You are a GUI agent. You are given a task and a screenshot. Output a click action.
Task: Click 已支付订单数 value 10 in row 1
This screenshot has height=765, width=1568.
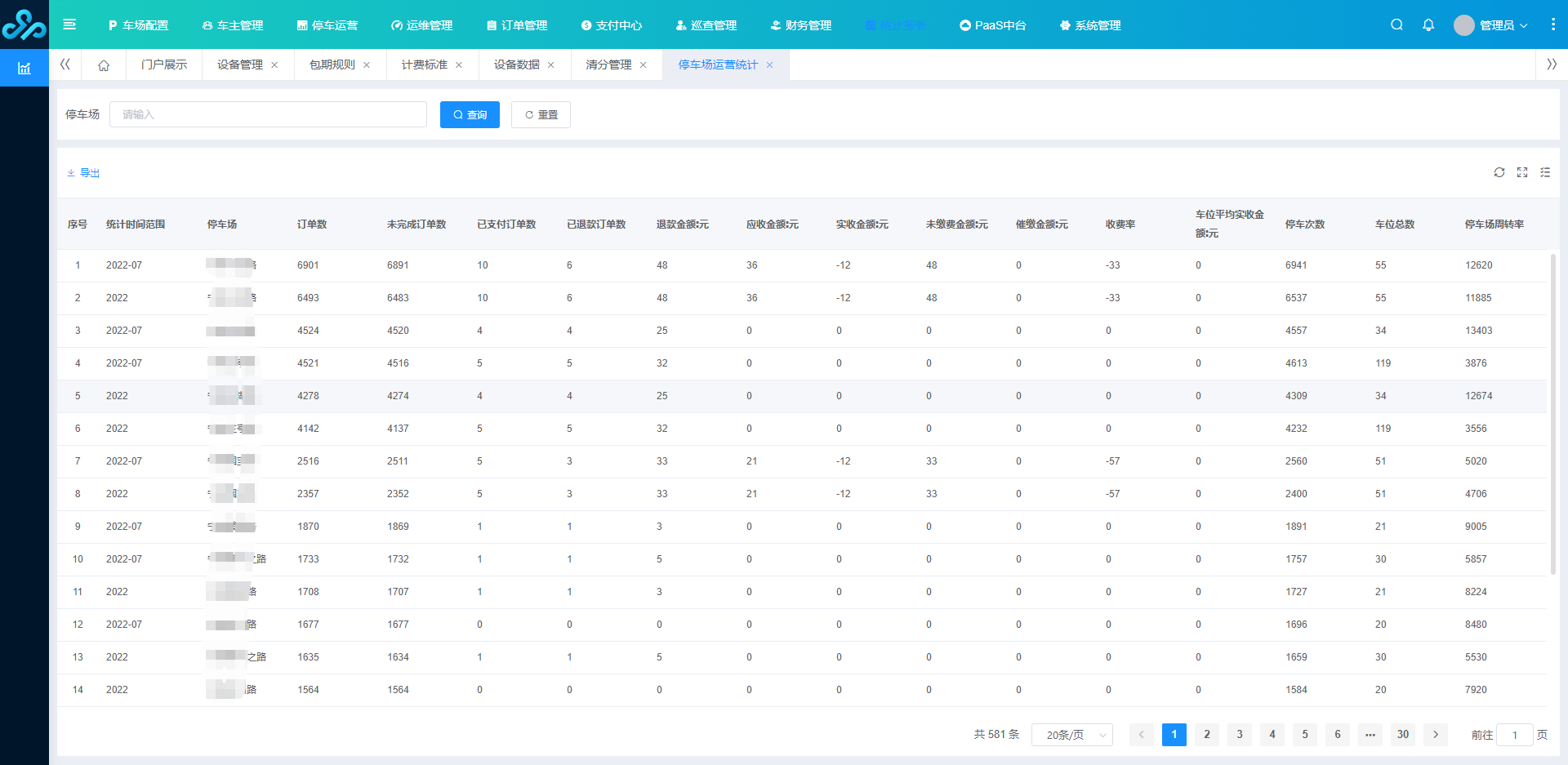coord(483,265)
